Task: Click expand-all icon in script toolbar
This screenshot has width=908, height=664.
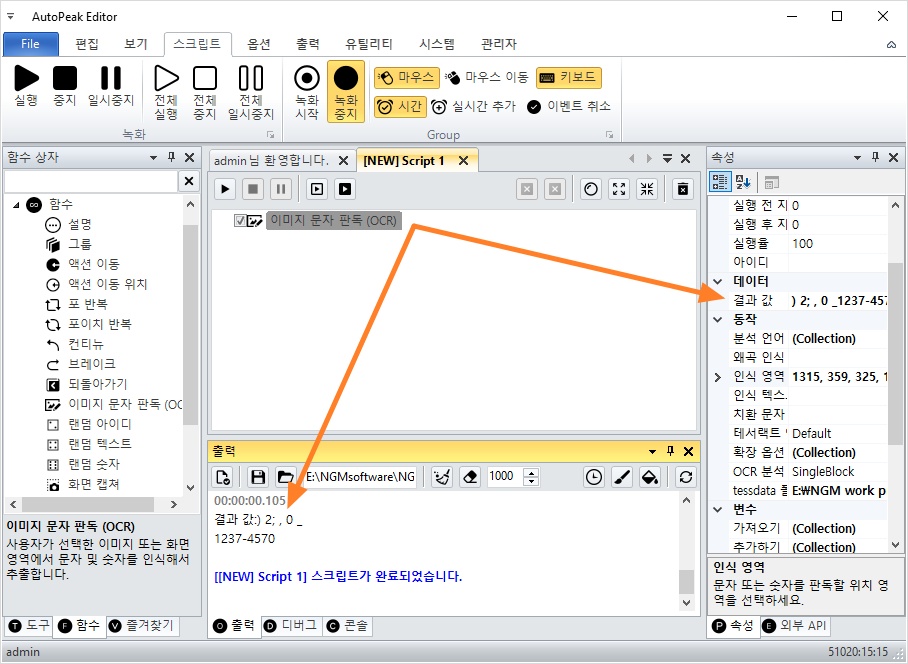Action: 619,189
